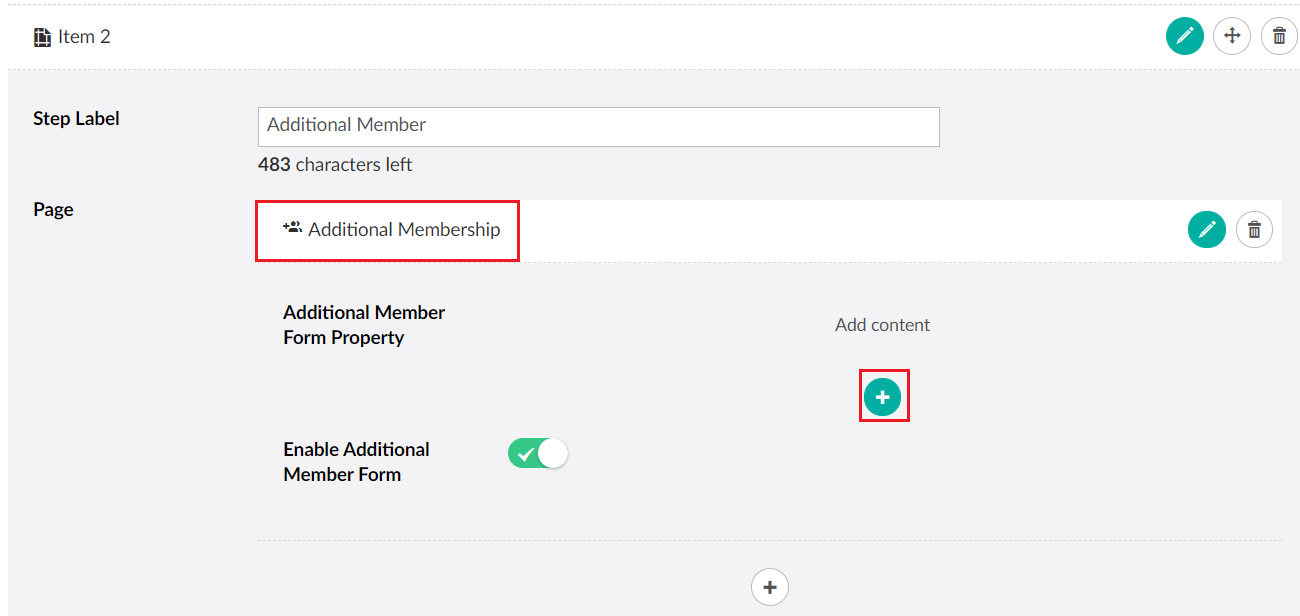Delete Item 2 using the trash icon
Viewport: 1300px width, 616px height.
click(1279, 37)
